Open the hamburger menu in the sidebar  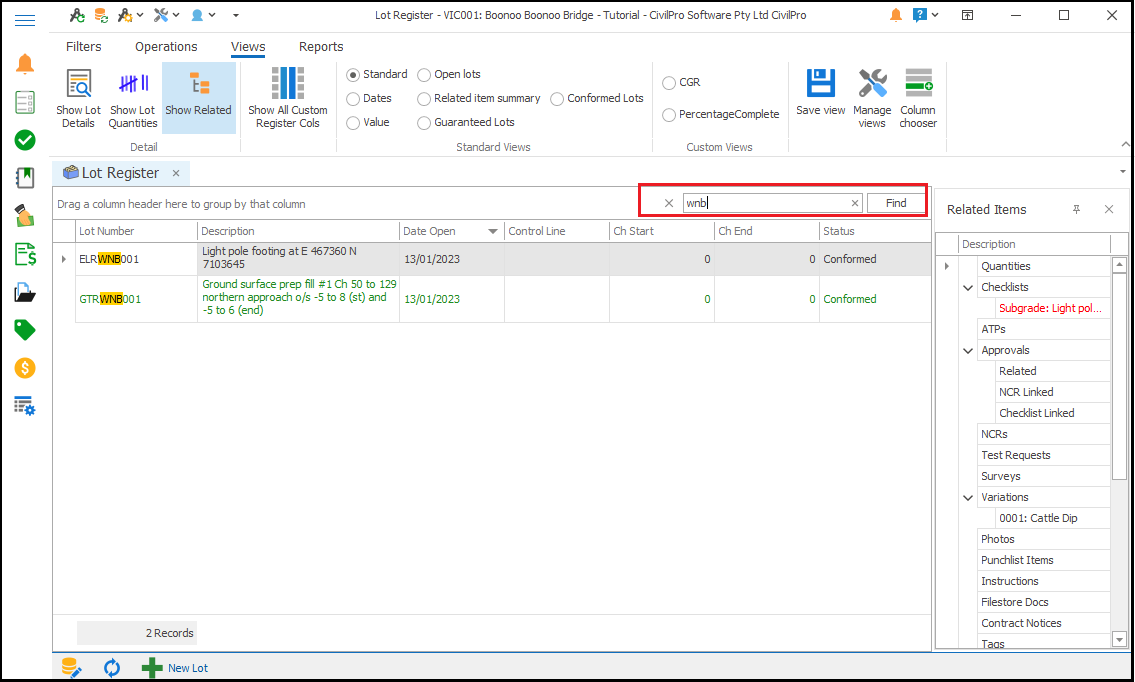25,20
